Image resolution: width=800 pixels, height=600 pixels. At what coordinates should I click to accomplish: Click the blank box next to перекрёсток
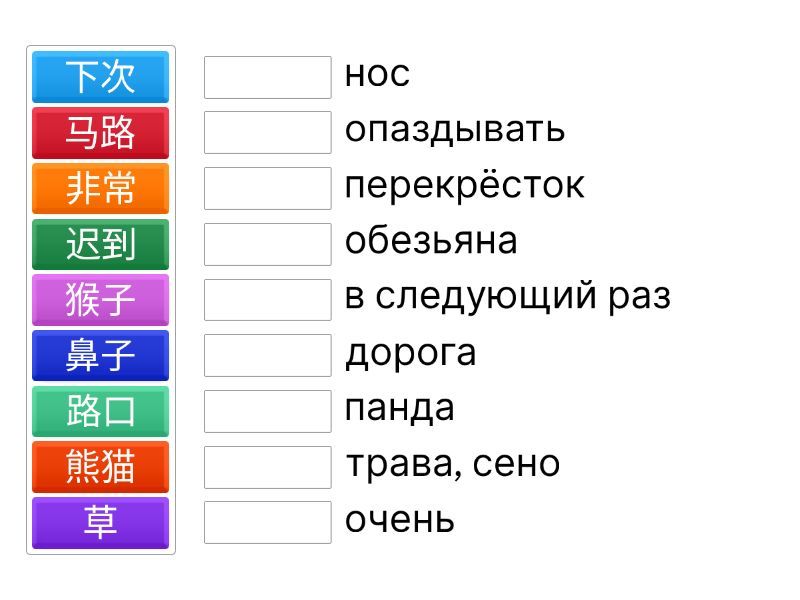pyautogui.click(x=267, y=188)
